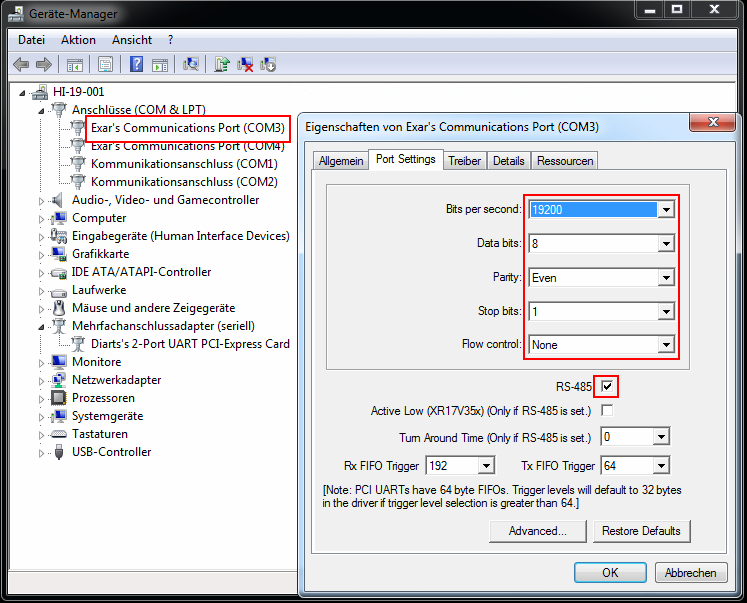Click the Uninstall device toolbar icon
Image resolution: width=747 pixels, height=603 pixels.
click(x=245, y=64)
